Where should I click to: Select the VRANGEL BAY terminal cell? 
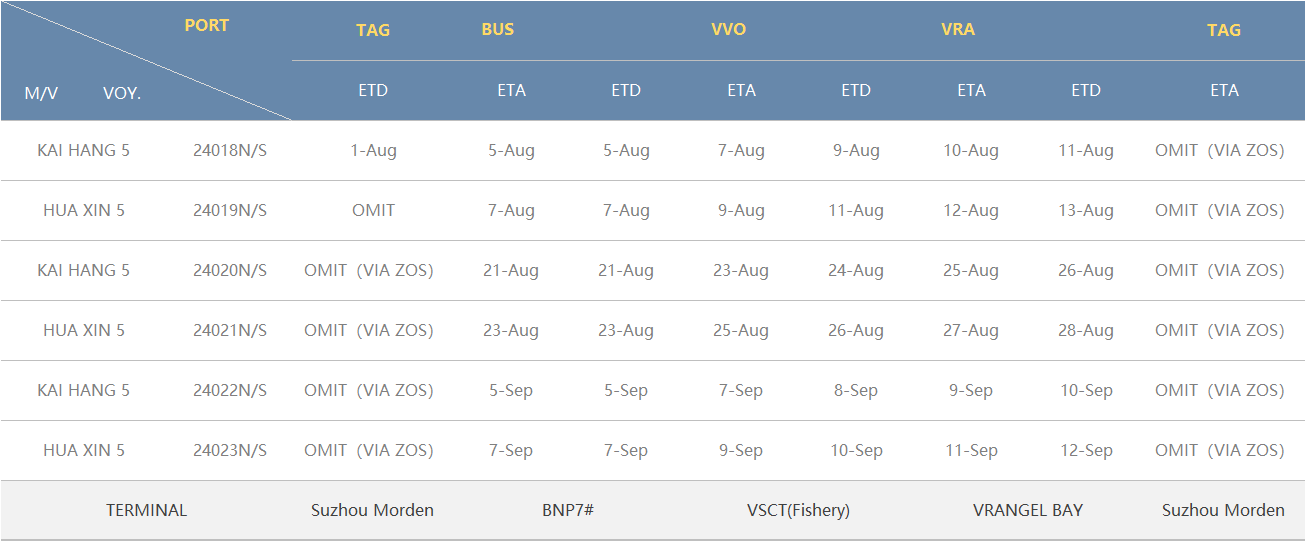click(x=1028, y=511)
